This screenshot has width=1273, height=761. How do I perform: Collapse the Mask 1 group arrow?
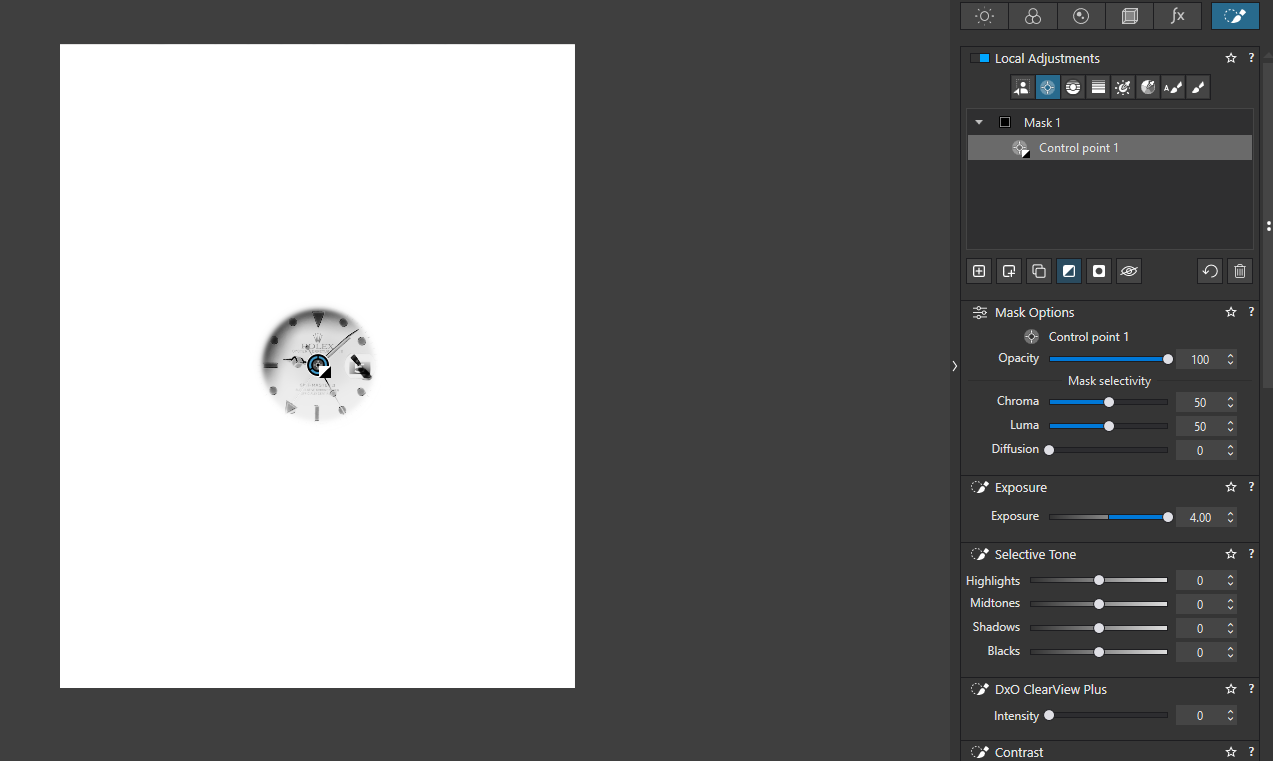pos(979,122)
